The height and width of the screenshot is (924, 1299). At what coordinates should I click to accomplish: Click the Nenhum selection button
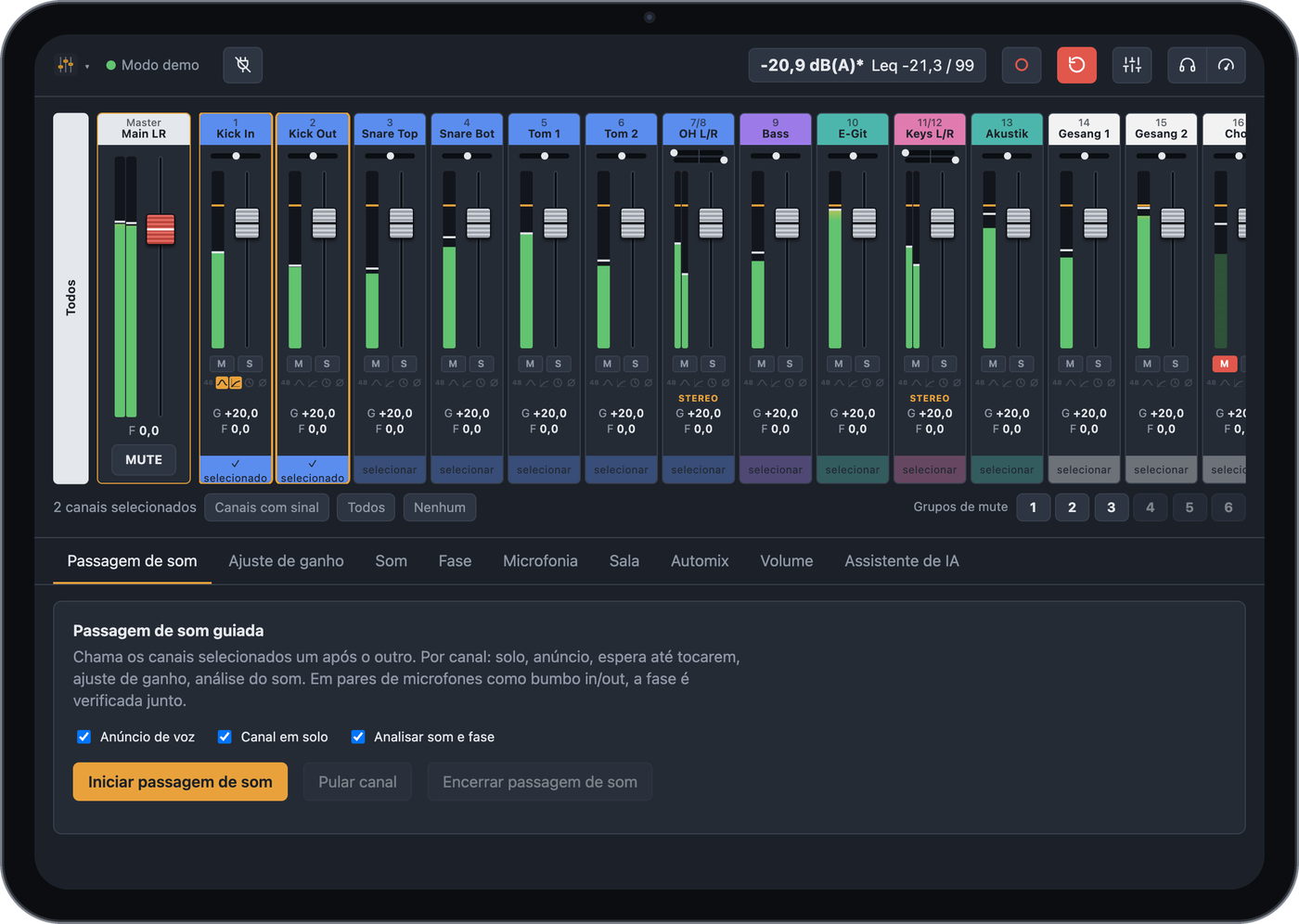pos(440,507)
